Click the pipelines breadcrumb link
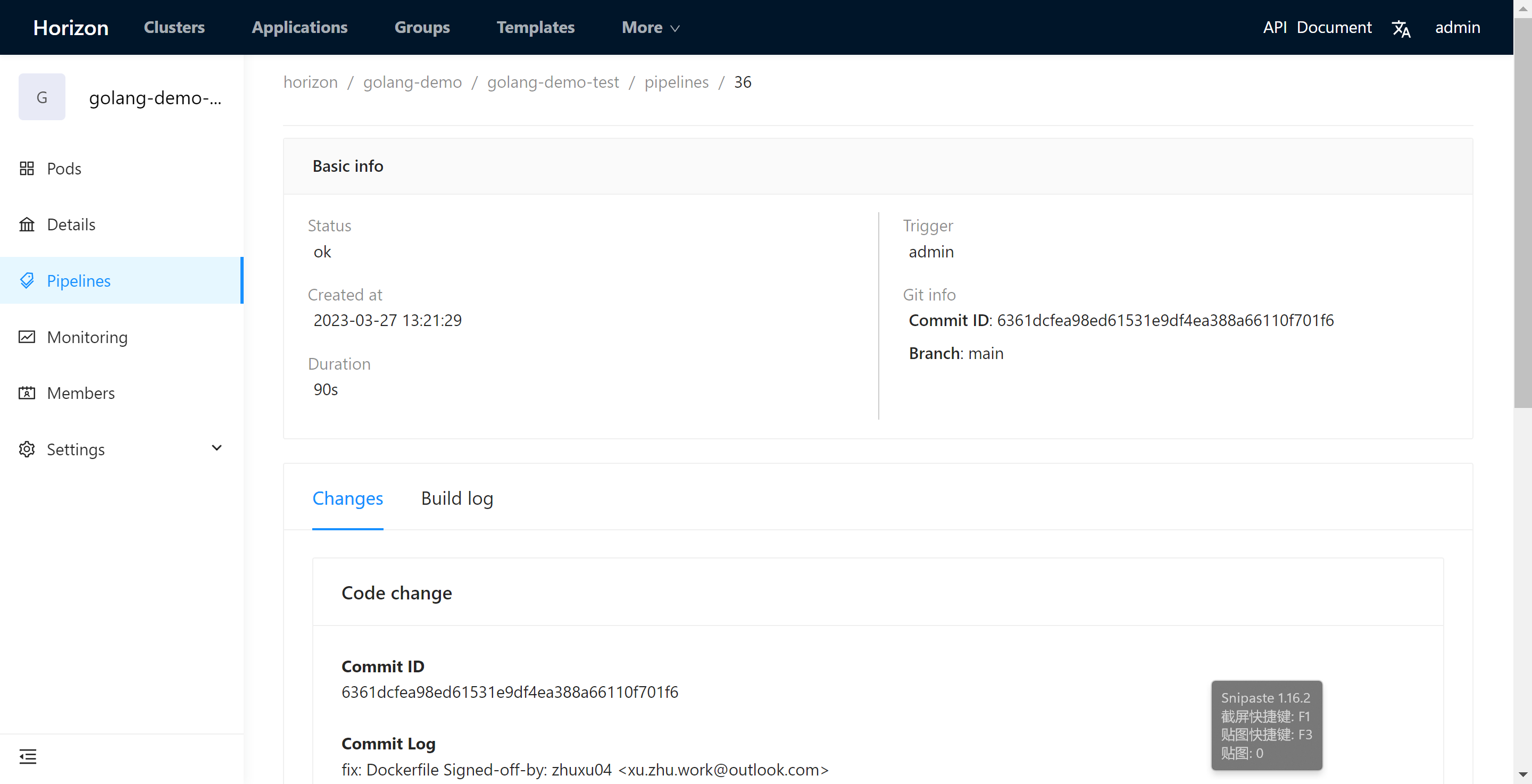The height and width of the screenshot is (784, 1532). (x=676, y=82)
